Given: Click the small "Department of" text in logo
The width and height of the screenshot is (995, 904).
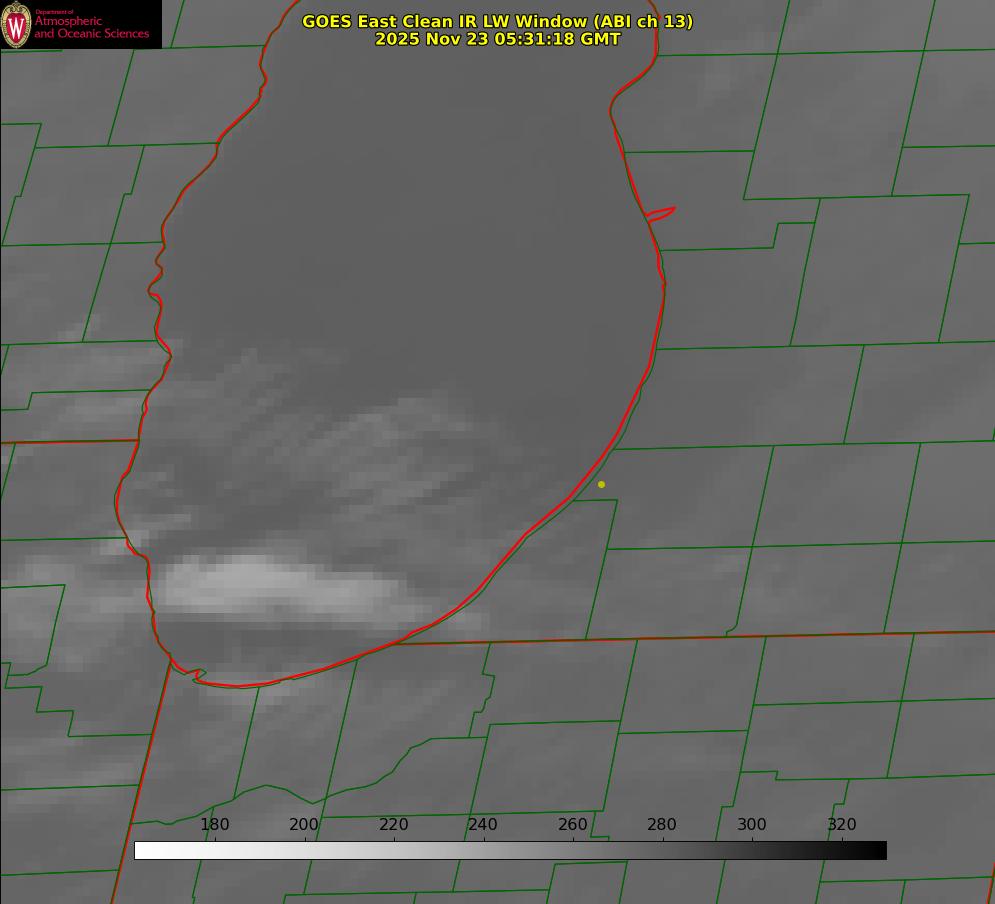Looking at the screenshot, I should [54, 11].
